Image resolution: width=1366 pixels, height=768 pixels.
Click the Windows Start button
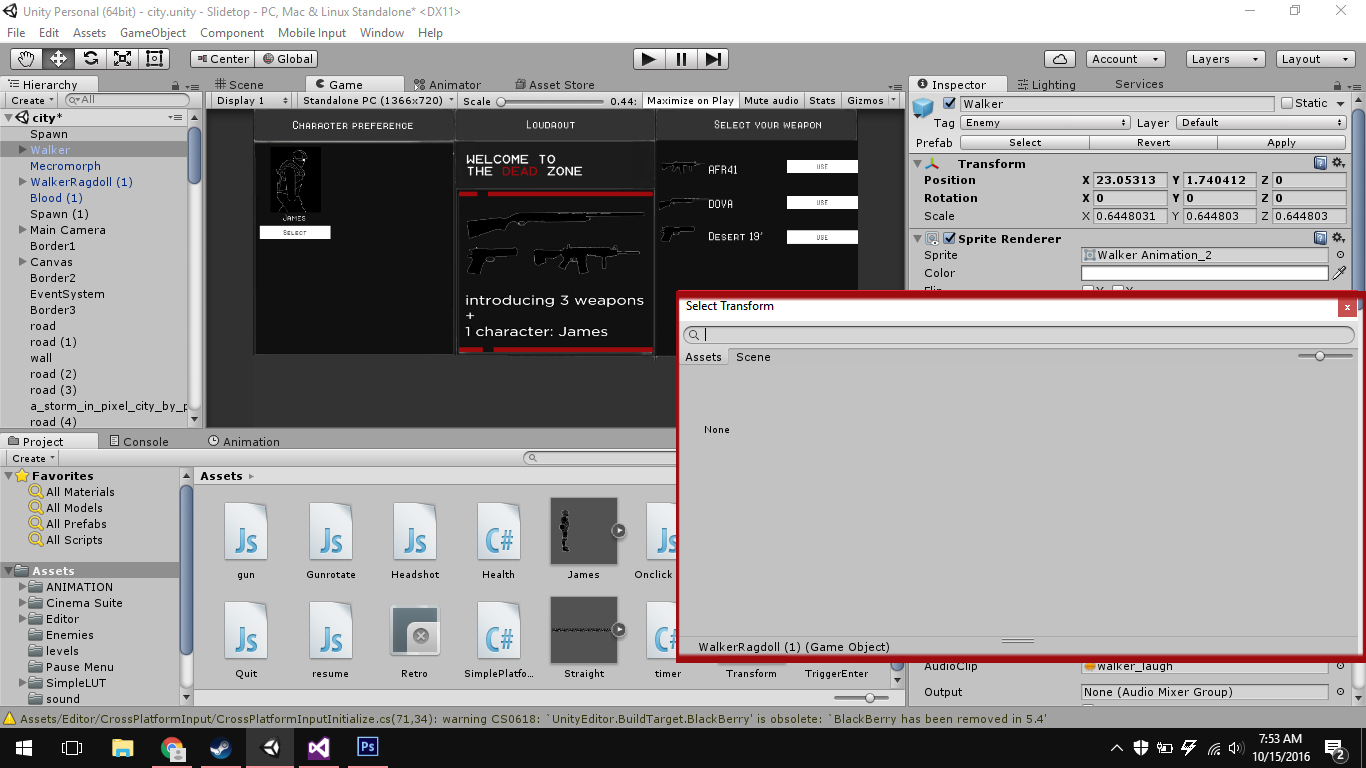[24, 747]
